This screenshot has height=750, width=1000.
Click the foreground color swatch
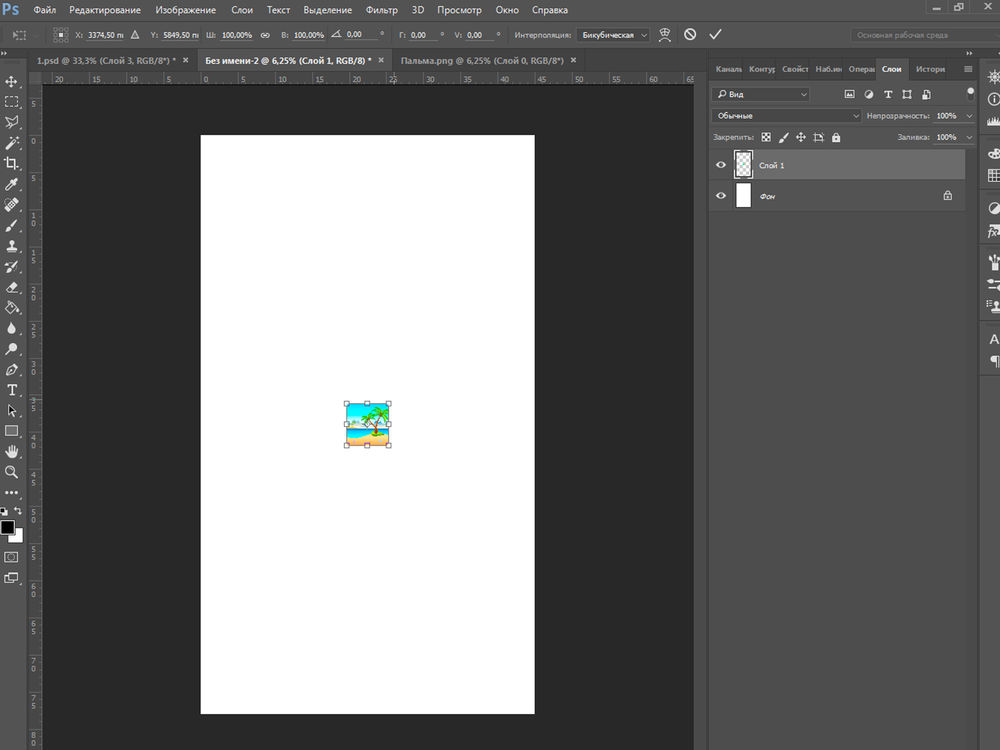click(x=8, y=527)
